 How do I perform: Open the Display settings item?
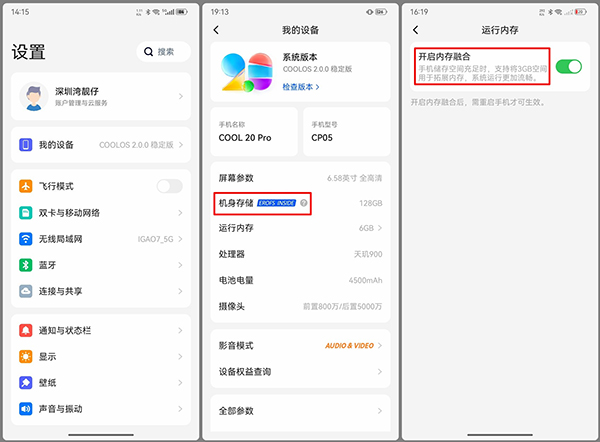(x=101, y=357)
